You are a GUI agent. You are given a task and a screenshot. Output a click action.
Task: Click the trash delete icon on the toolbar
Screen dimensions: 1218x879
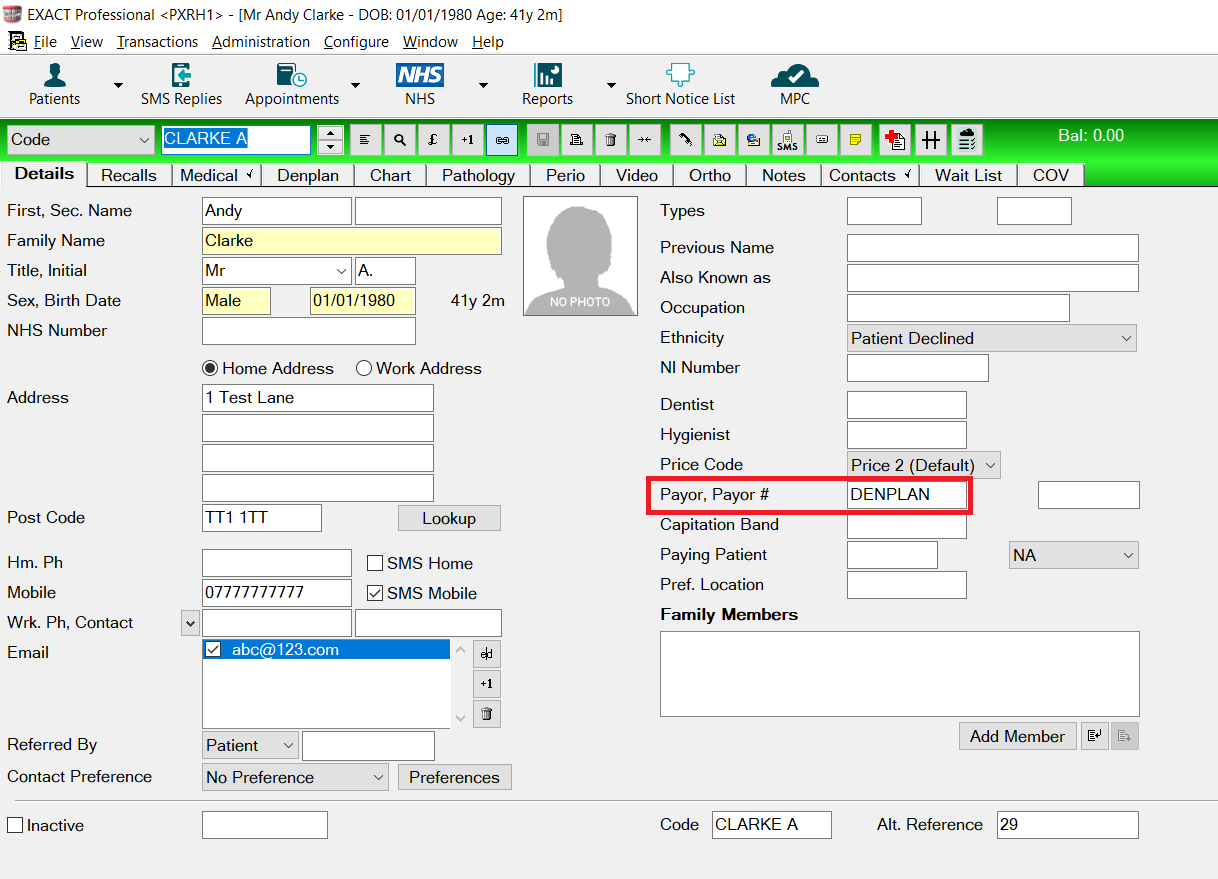[610, 139]
